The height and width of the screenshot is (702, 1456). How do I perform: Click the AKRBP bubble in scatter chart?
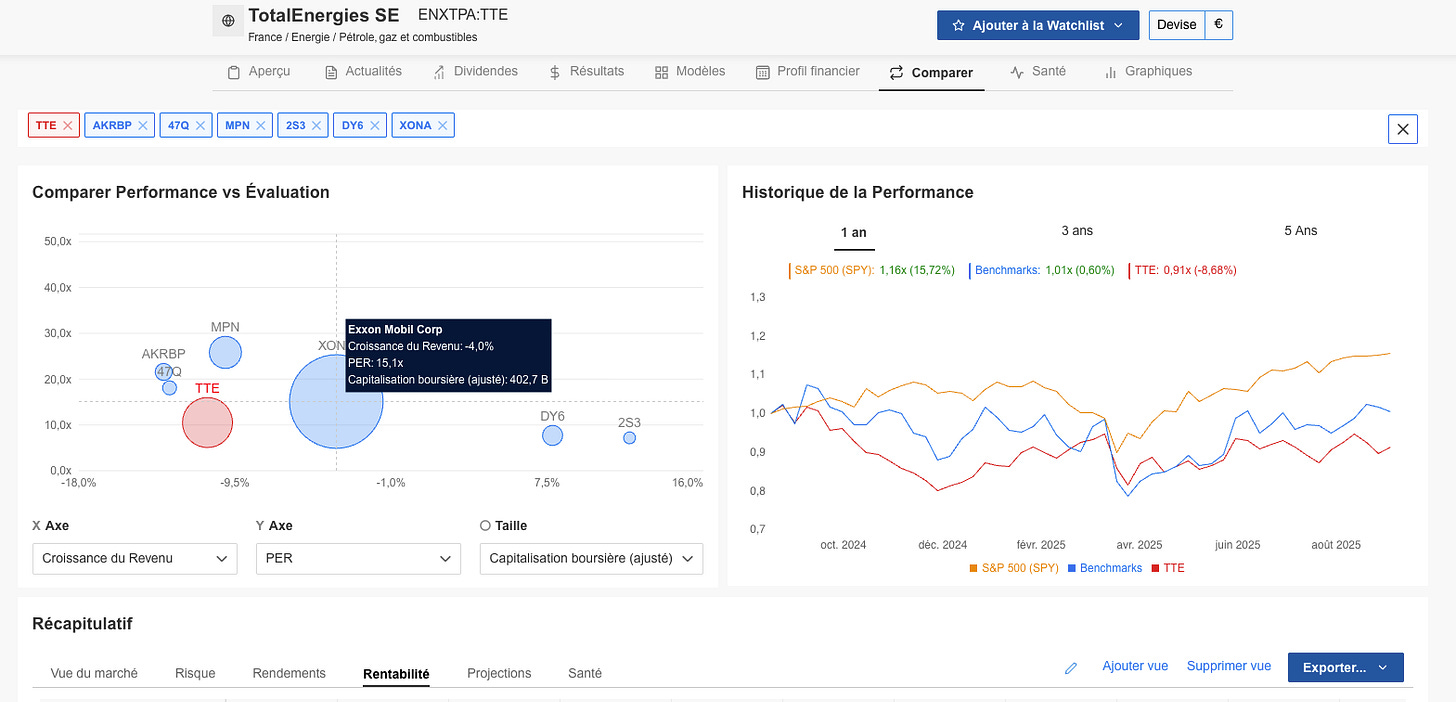point(163,372)
